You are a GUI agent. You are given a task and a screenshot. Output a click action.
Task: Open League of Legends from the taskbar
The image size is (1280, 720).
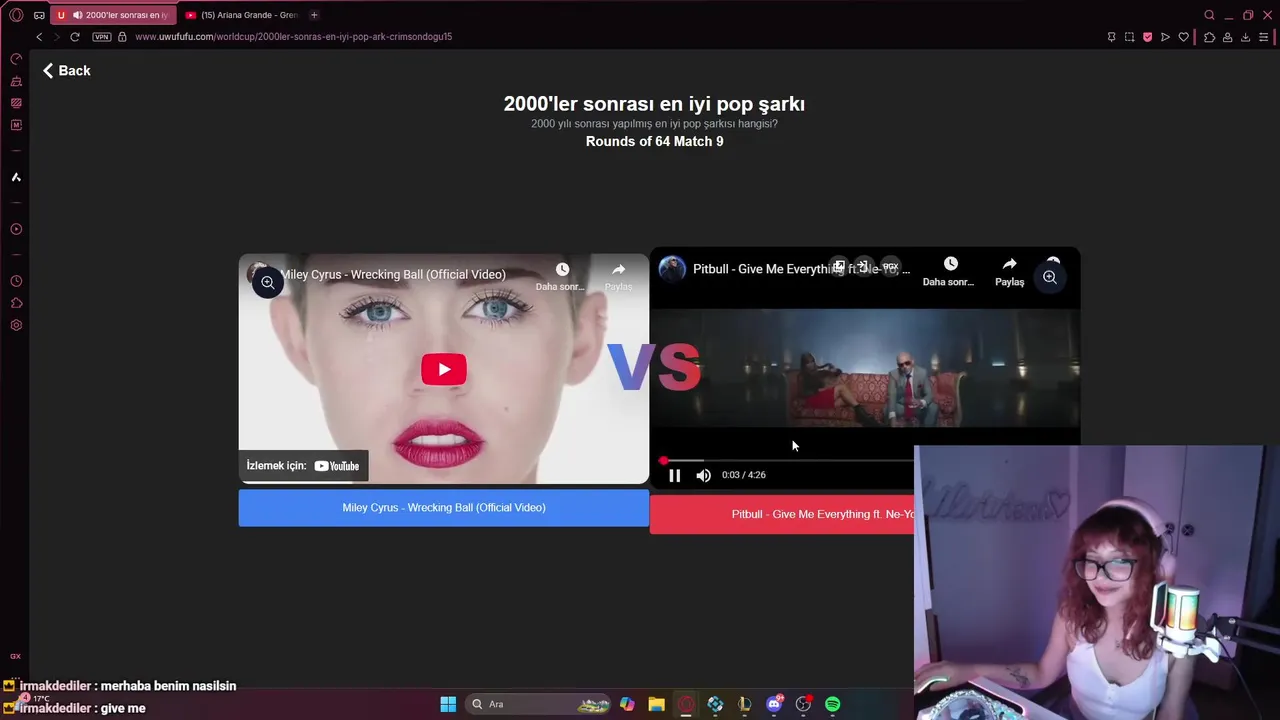[x=744, y=704]
